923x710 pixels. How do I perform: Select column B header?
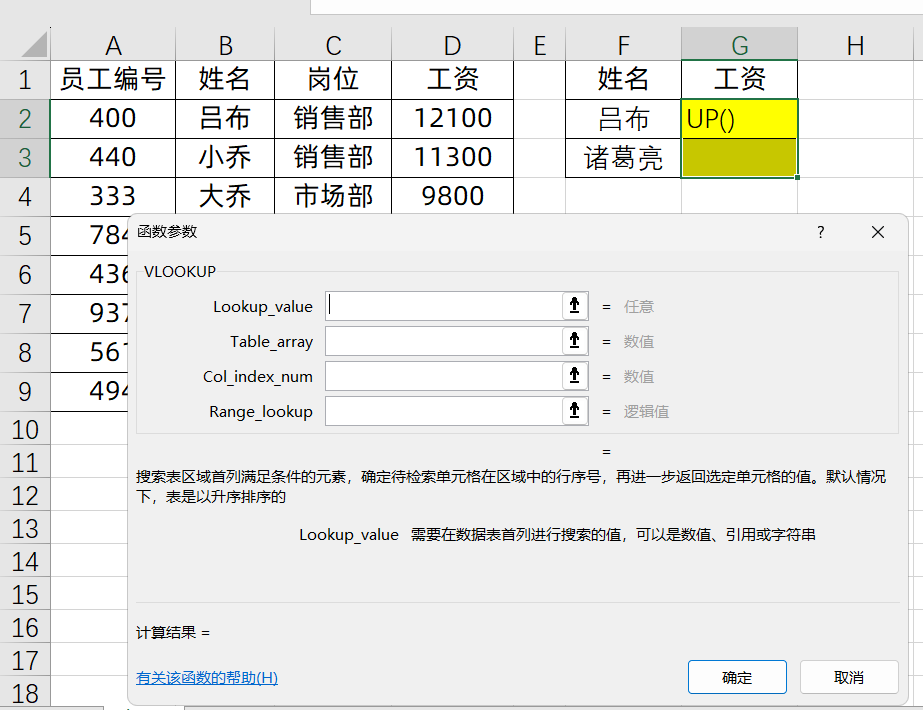point(225,45)
